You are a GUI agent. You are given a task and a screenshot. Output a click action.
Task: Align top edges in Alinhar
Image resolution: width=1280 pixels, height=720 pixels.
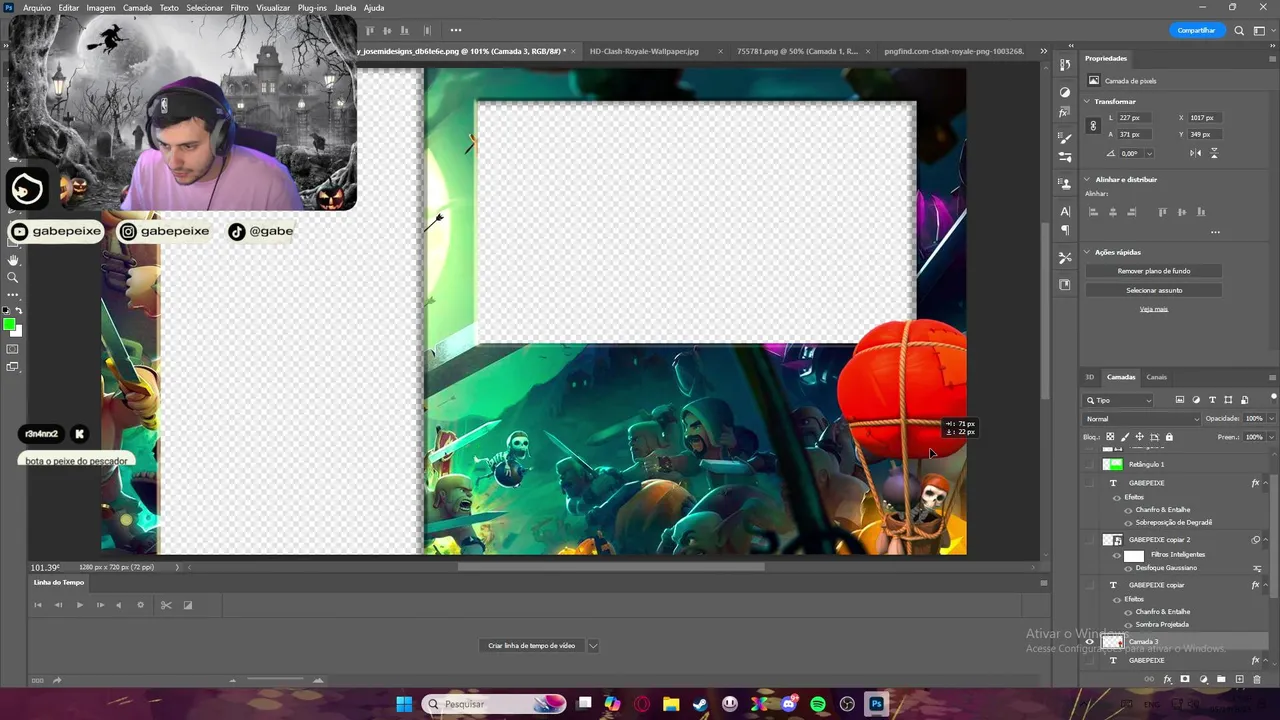1163,212
